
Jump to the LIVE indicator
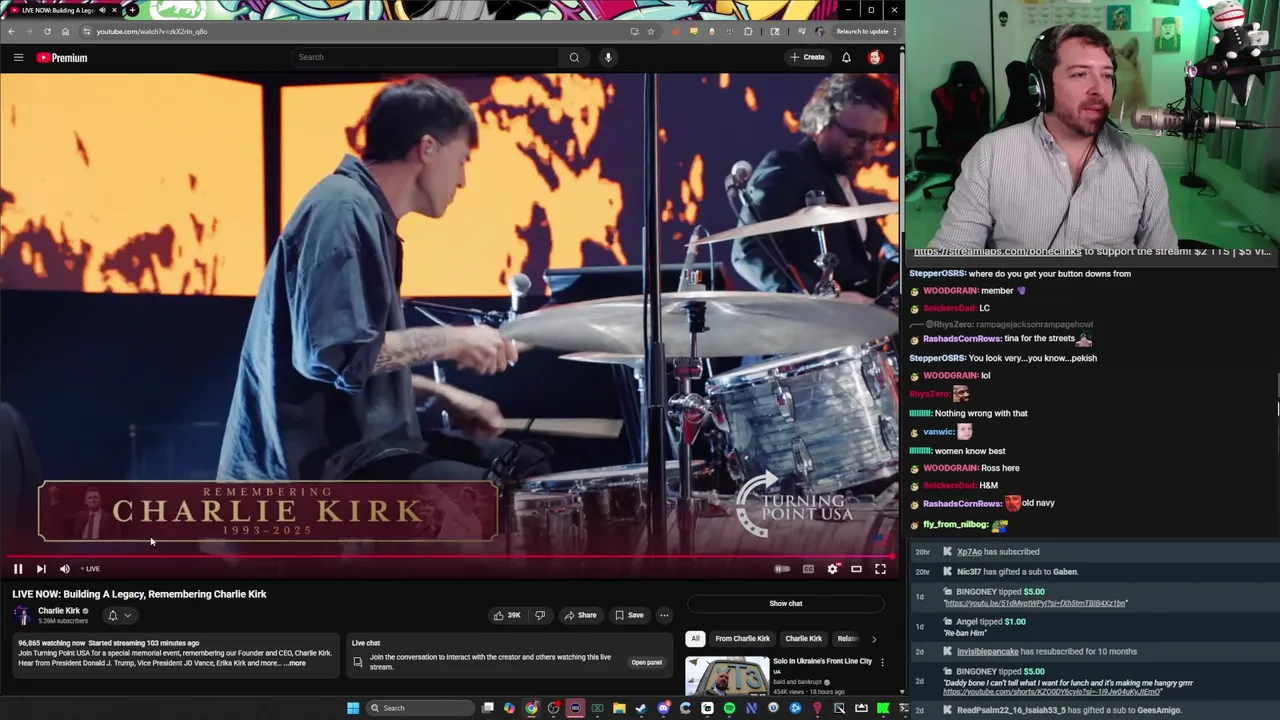point(91,569)
